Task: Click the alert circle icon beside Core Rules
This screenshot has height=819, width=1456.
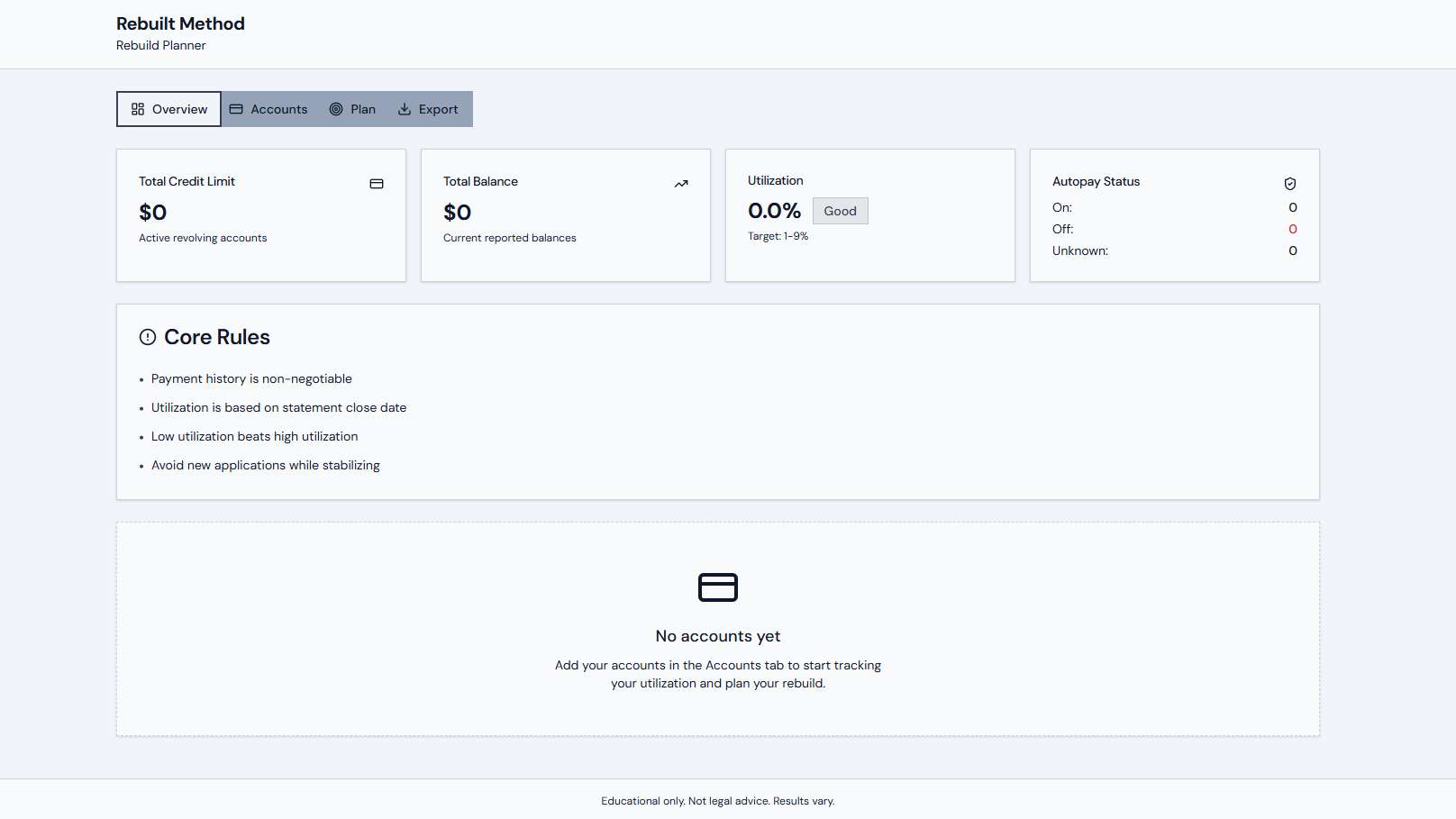Action: [x=148, y=337]
